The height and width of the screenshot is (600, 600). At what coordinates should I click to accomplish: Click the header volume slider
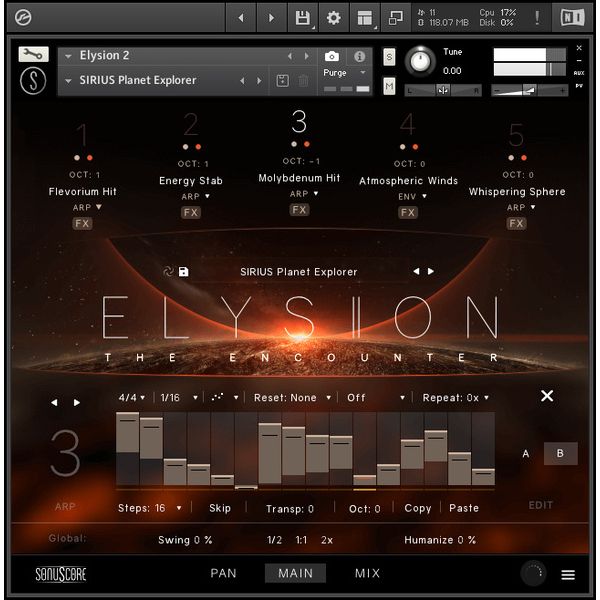coord(530,91)
